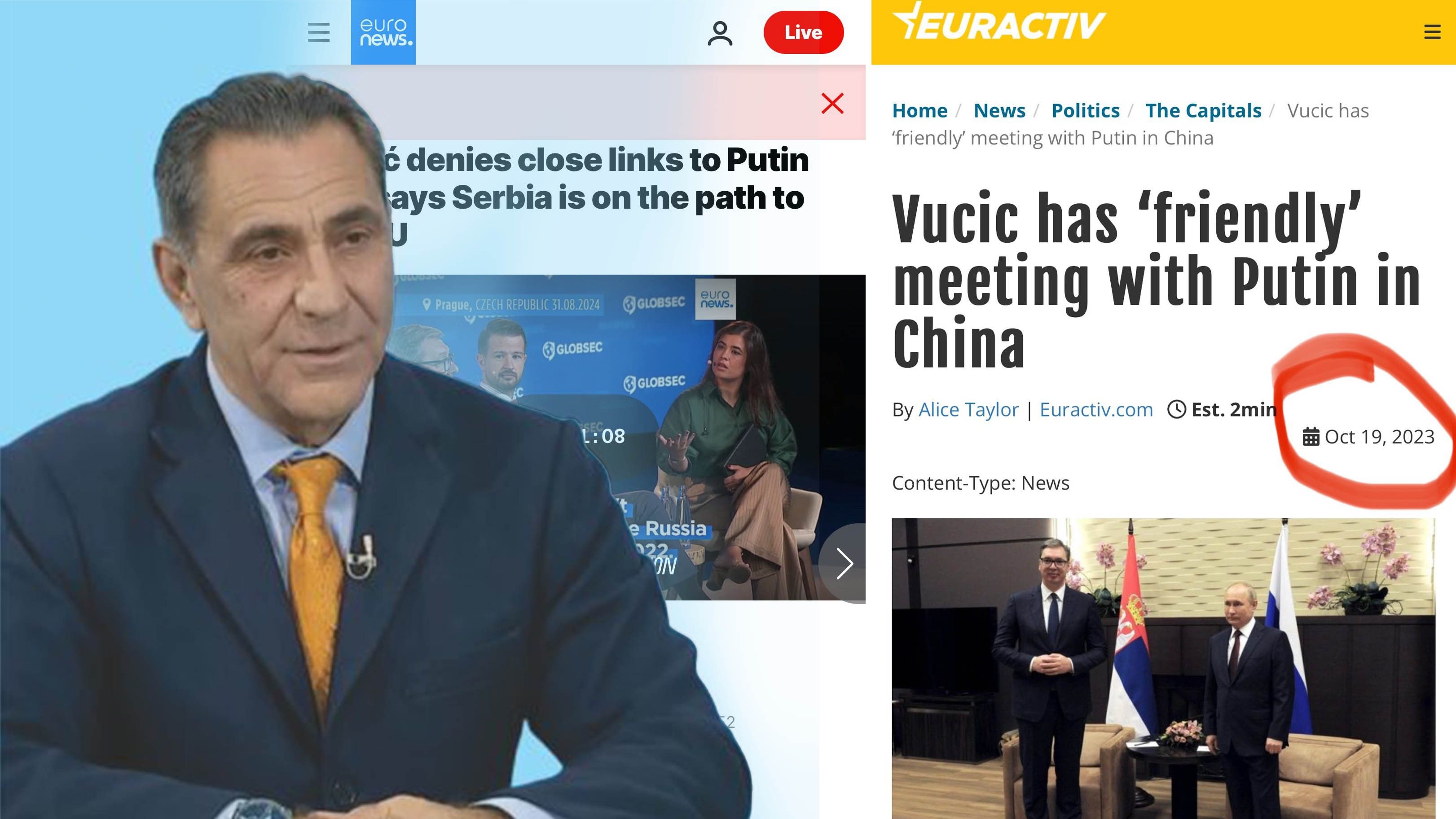
Task: Open the Euractiv hamburger menu
Action: (x=1432, y=32)
